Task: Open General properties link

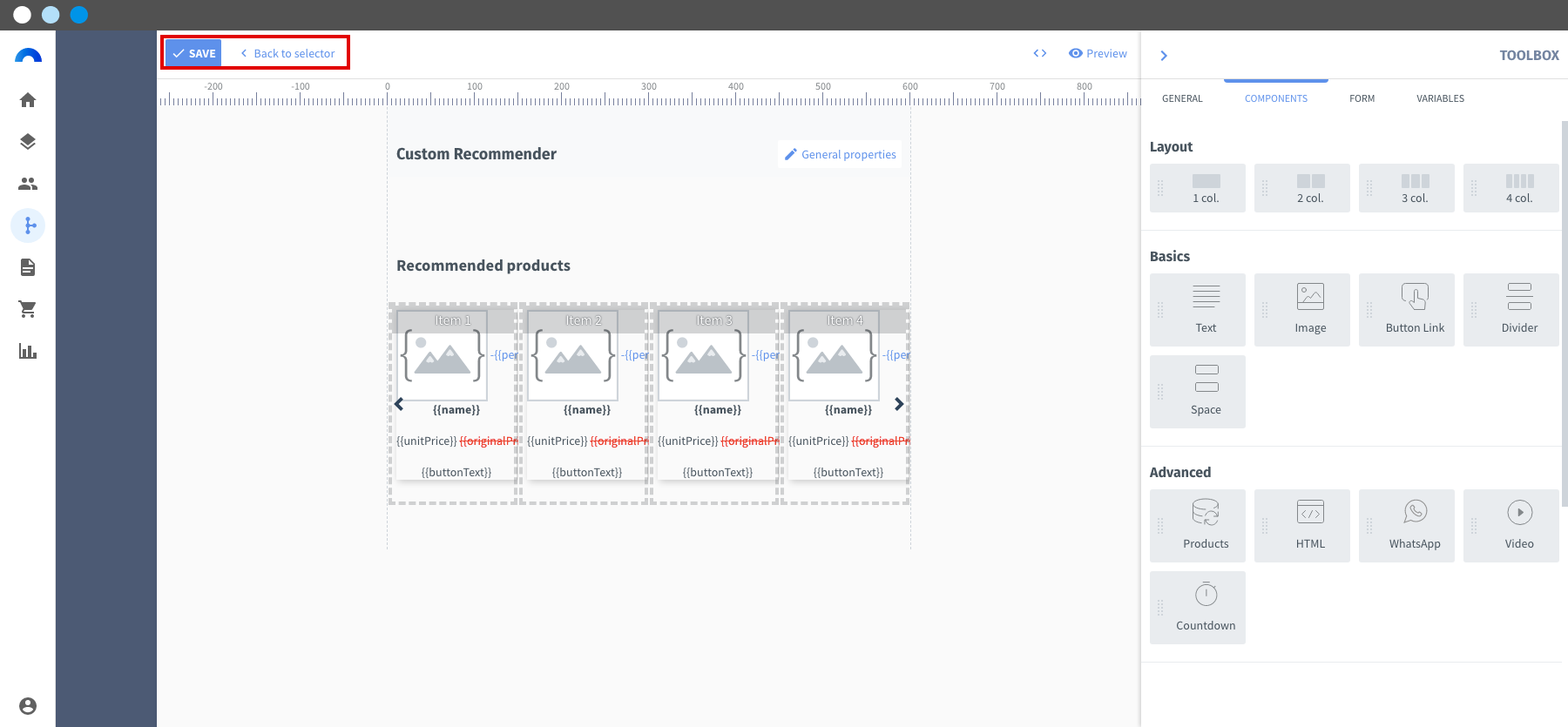Action: 840,154
